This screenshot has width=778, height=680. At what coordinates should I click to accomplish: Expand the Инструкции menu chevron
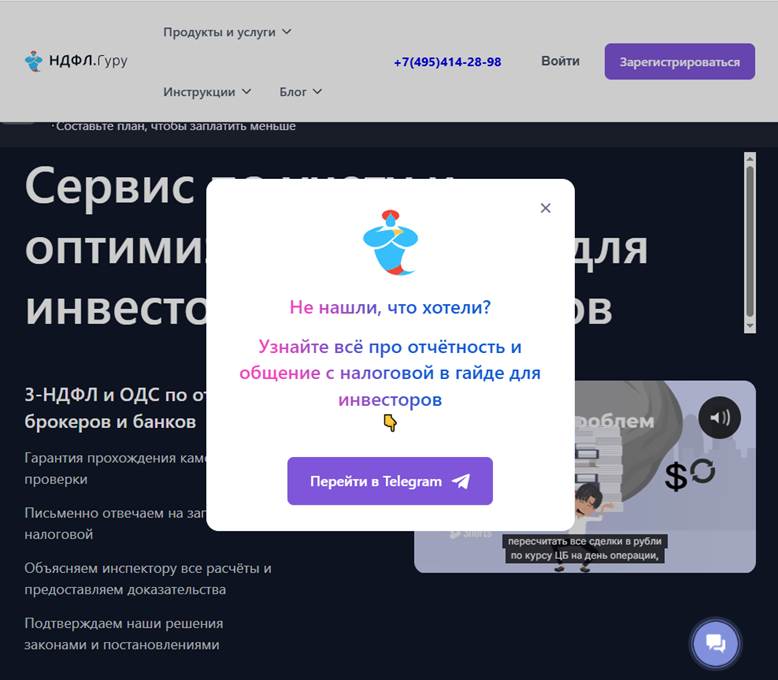[247, 92]
